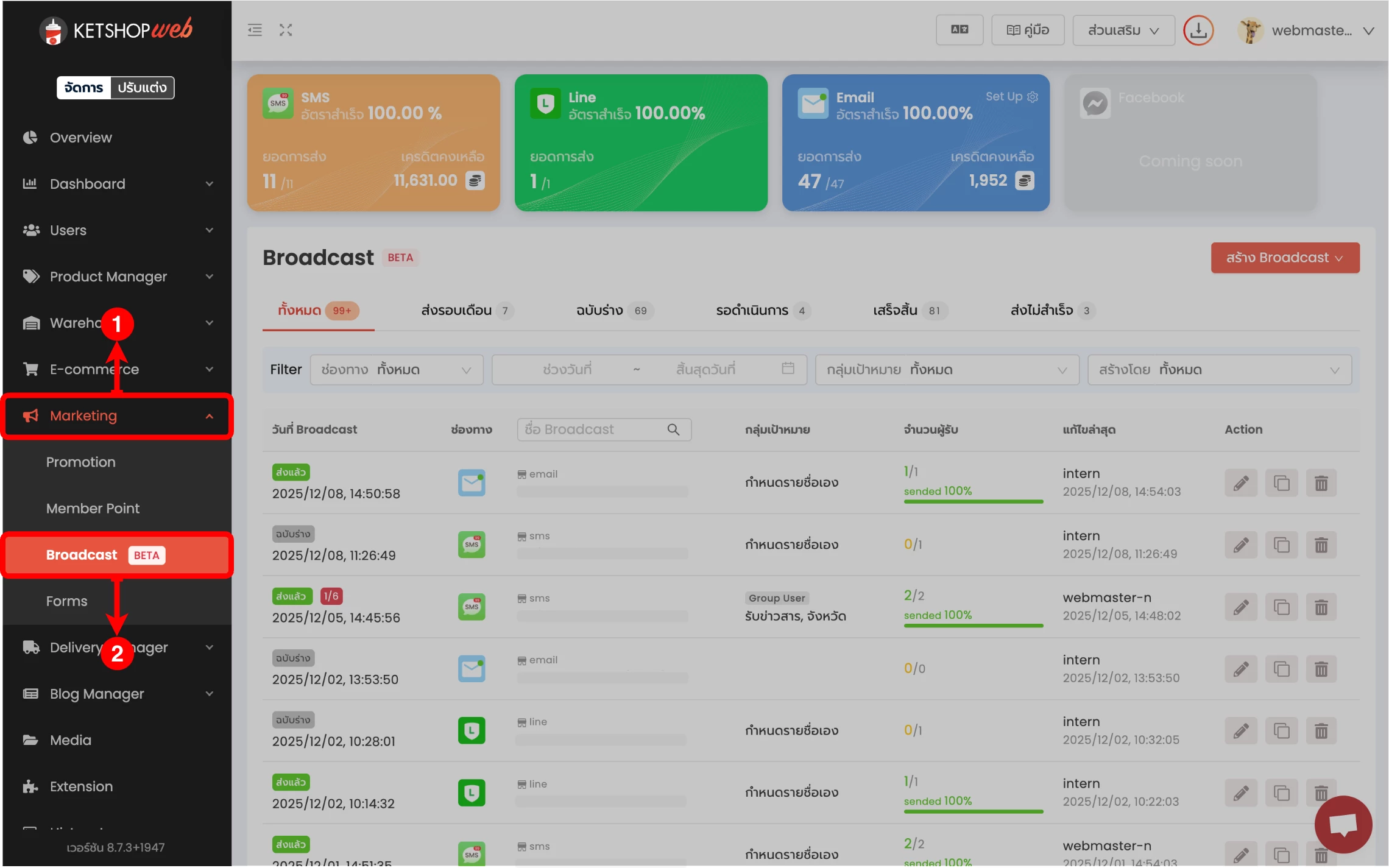Open the คู่มือ manual button
The width and height of the screenshot is (1389, 868).
[1027, 30]
